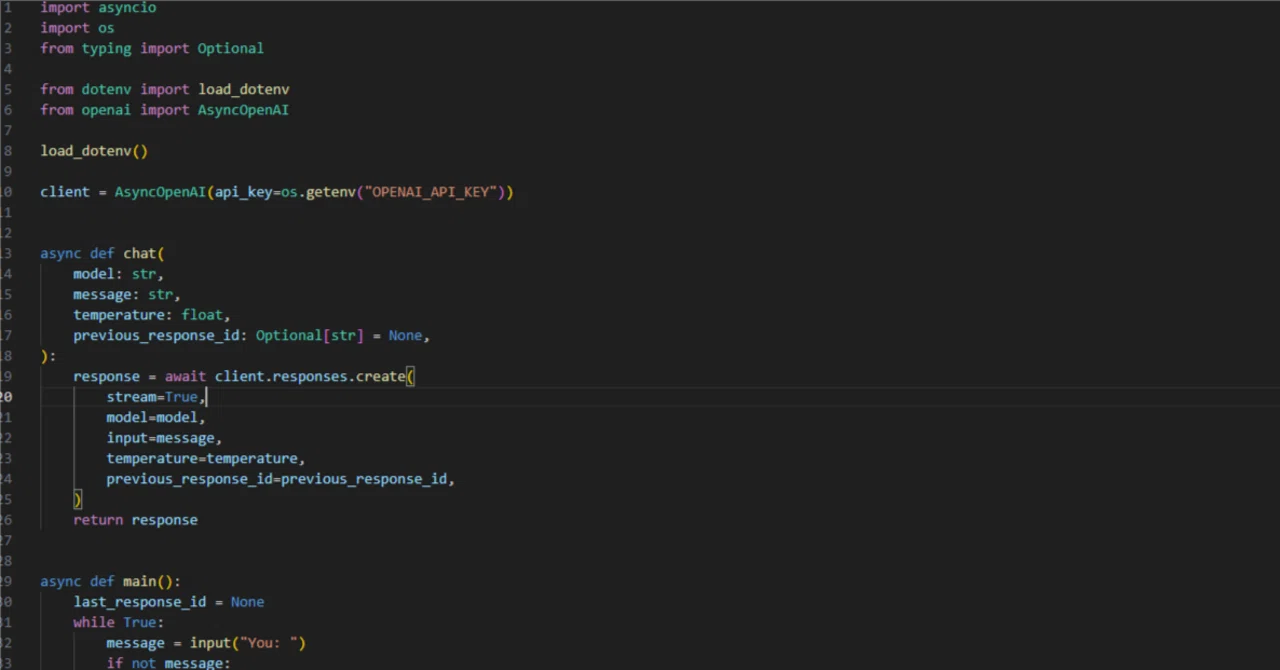The image size is (1280, 670).
Task: Click the 'while True:' line
Action: (x=118, y=622)
